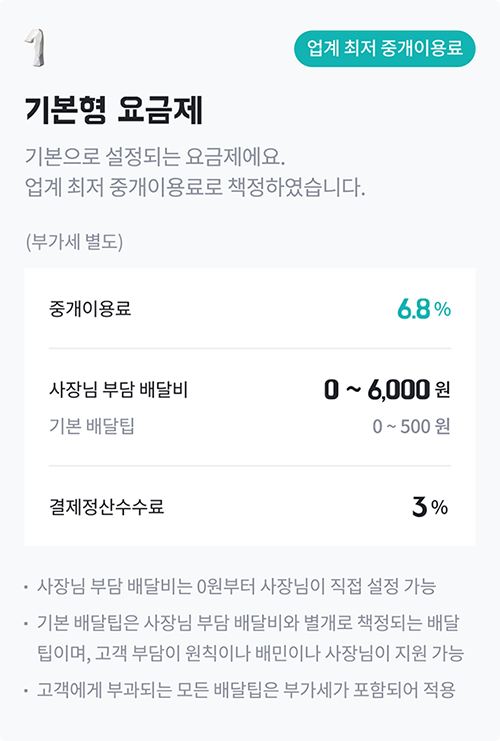Click the 0 ~ 6,000 원 amount
This screenshot has height=741, width=500.
pyautogui.click(x=387, y=390)
